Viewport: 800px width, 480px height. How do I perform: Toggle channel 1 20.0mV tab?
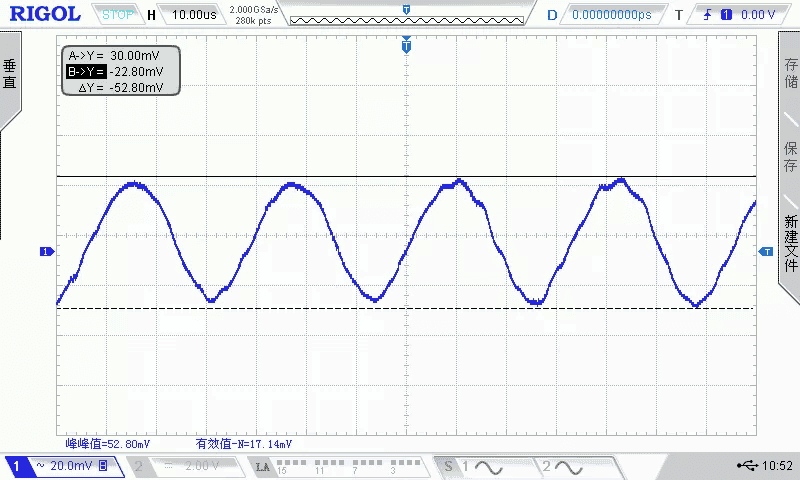coord(62,467)
